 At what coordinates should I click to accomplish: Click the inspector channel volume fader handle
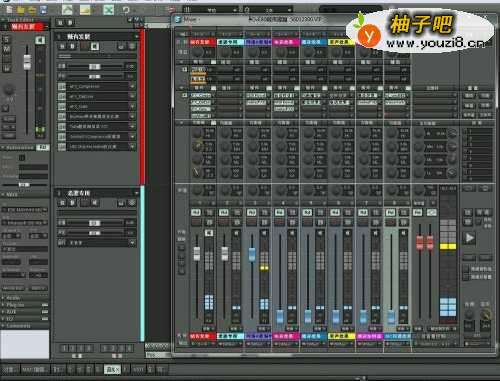pos(27,62)
